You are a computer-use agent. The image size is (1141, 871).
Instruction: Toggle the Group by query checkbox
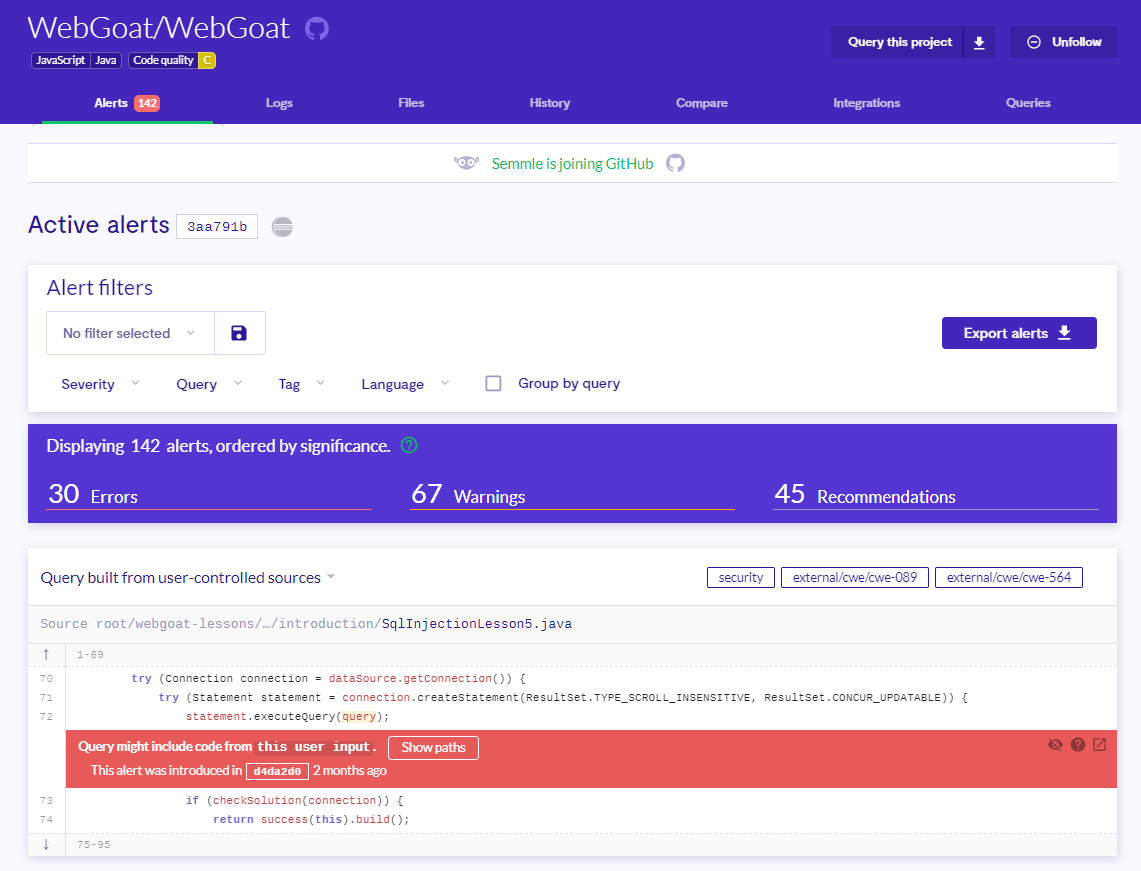tap(493, 383)
